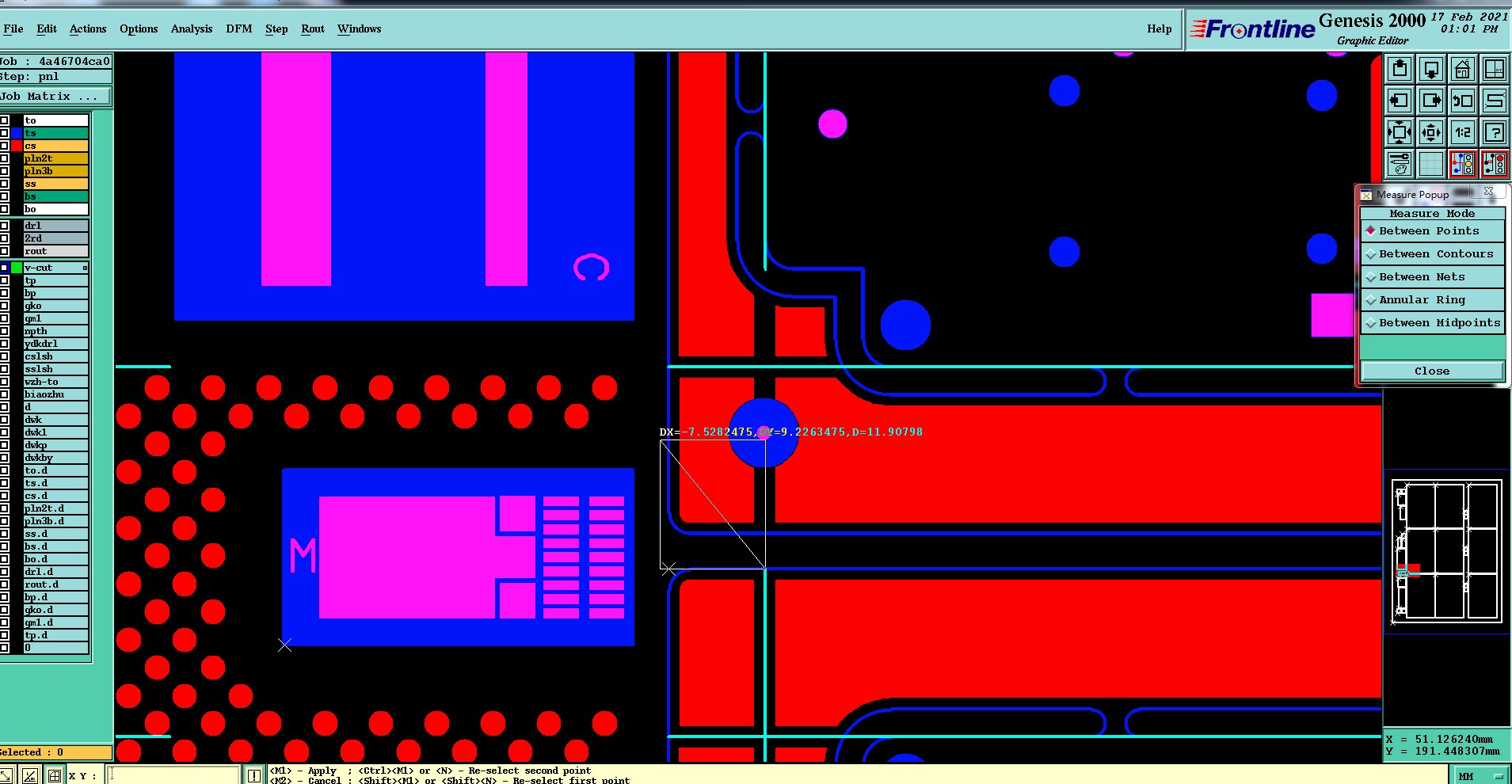
Task: Click the S-shaped serpentine path icon
Action: coord(1495,101)
